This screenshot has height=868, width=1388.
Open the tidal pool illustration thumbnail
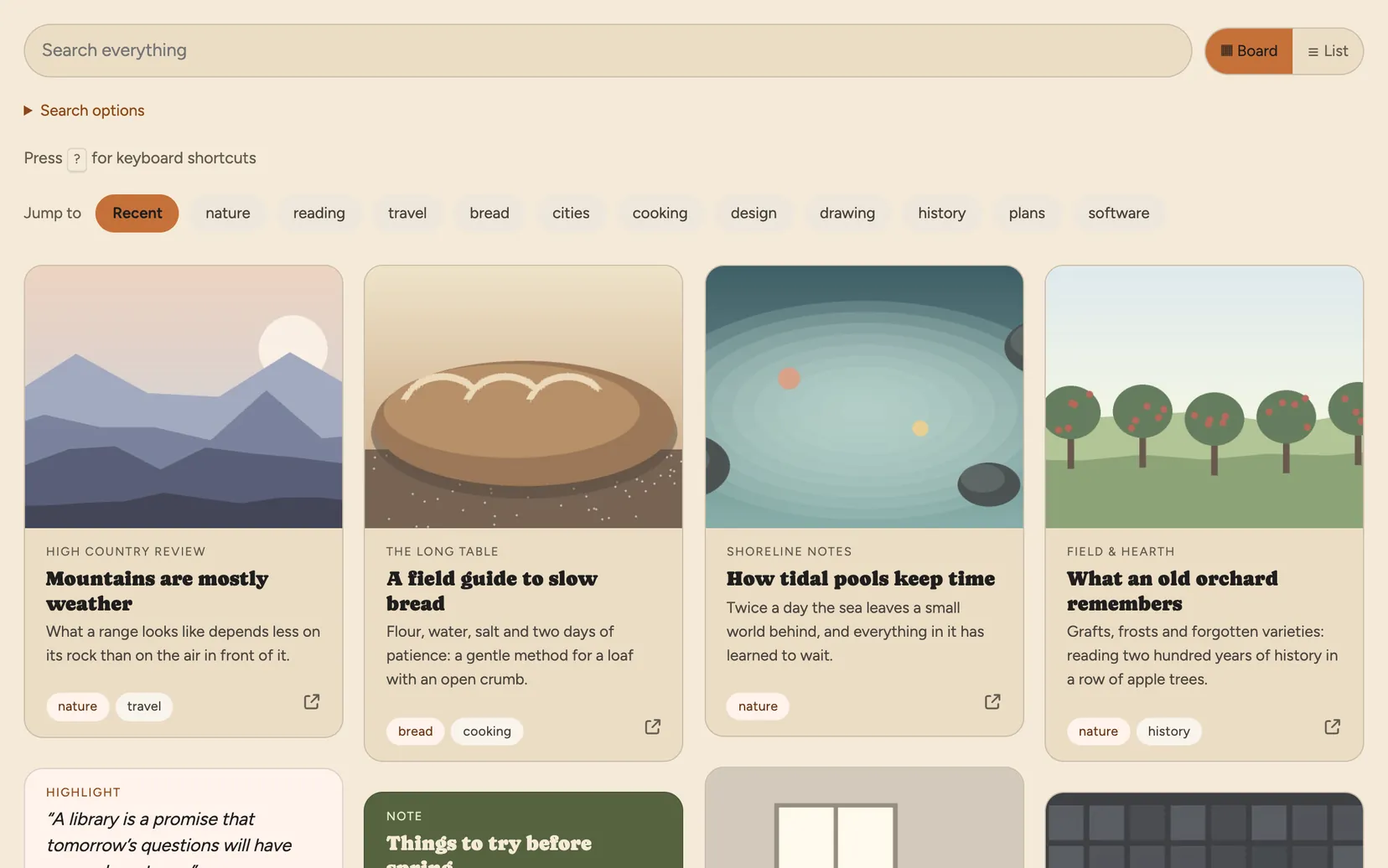pos(864,397)
